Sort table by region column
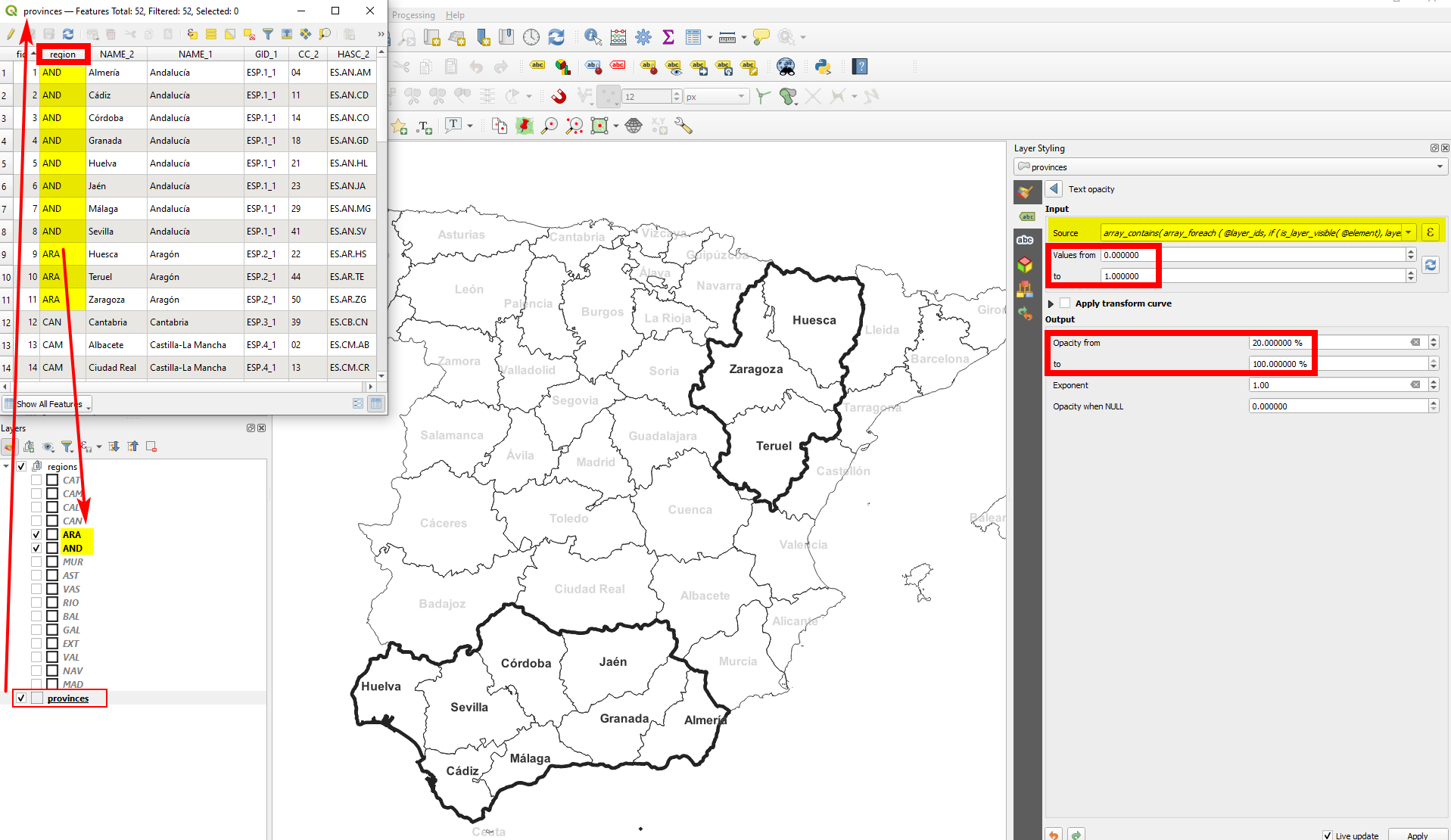 tap(63, 54)
